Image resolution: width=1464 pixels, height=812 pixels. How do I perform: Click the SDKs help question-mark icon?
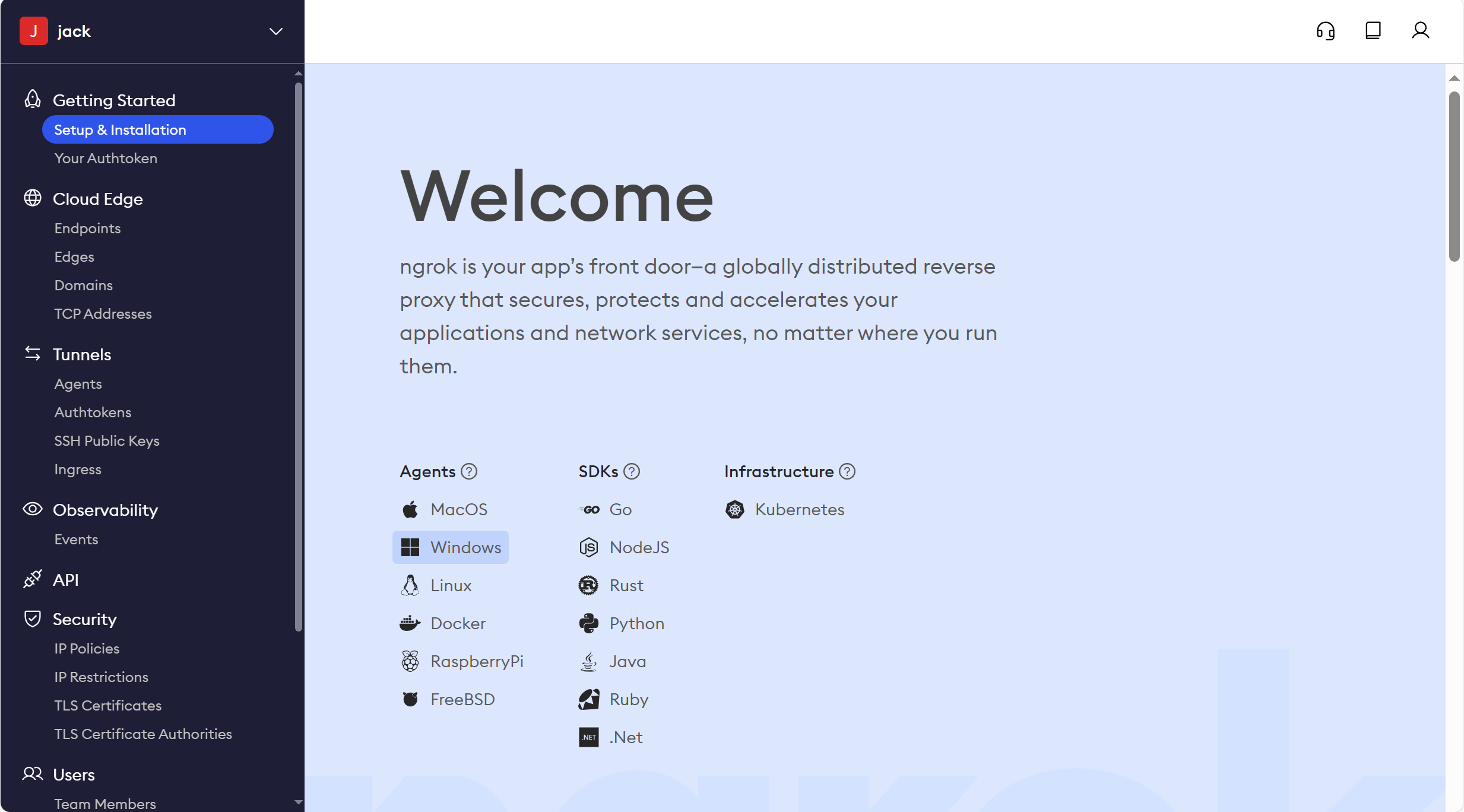(632, 471)
